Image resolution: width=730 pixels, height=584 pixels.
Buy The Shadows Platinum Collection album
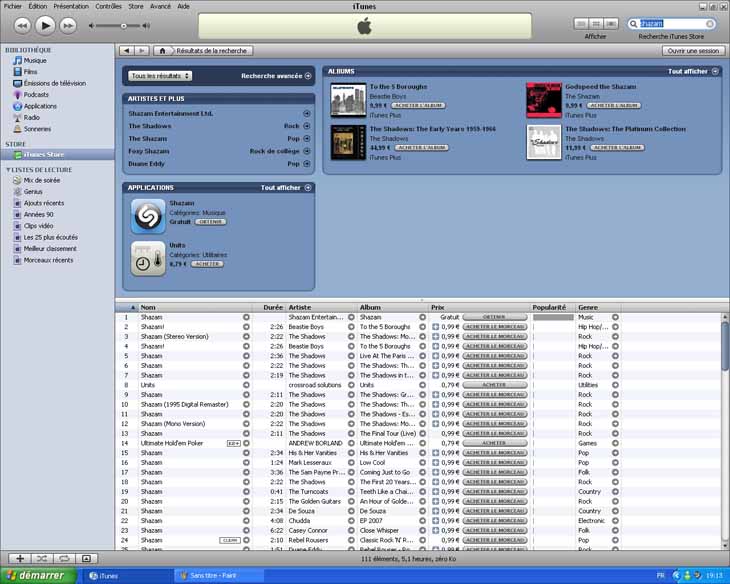click(617, 148)
